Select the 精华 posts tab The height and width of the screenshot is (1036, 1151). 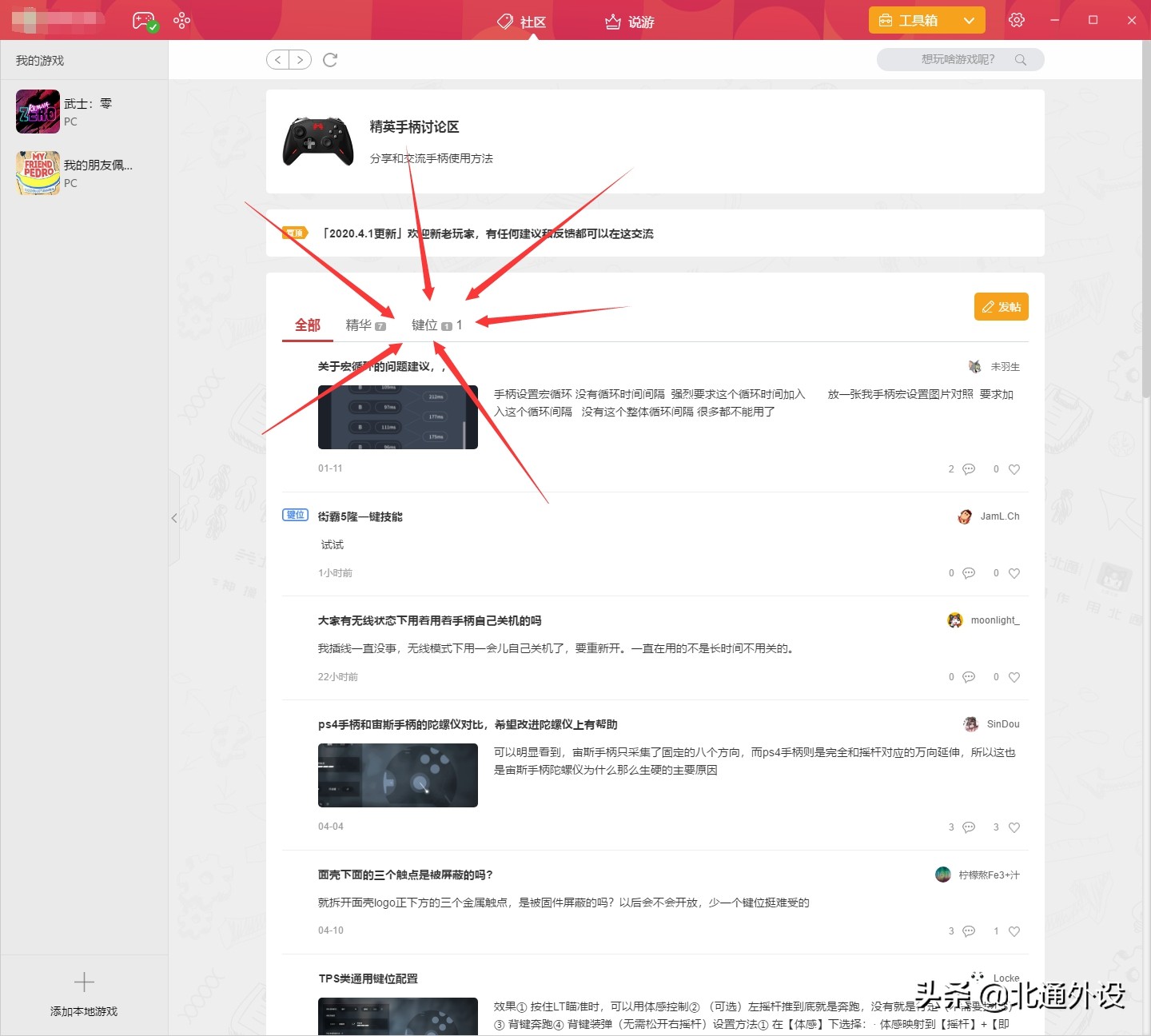365,325
